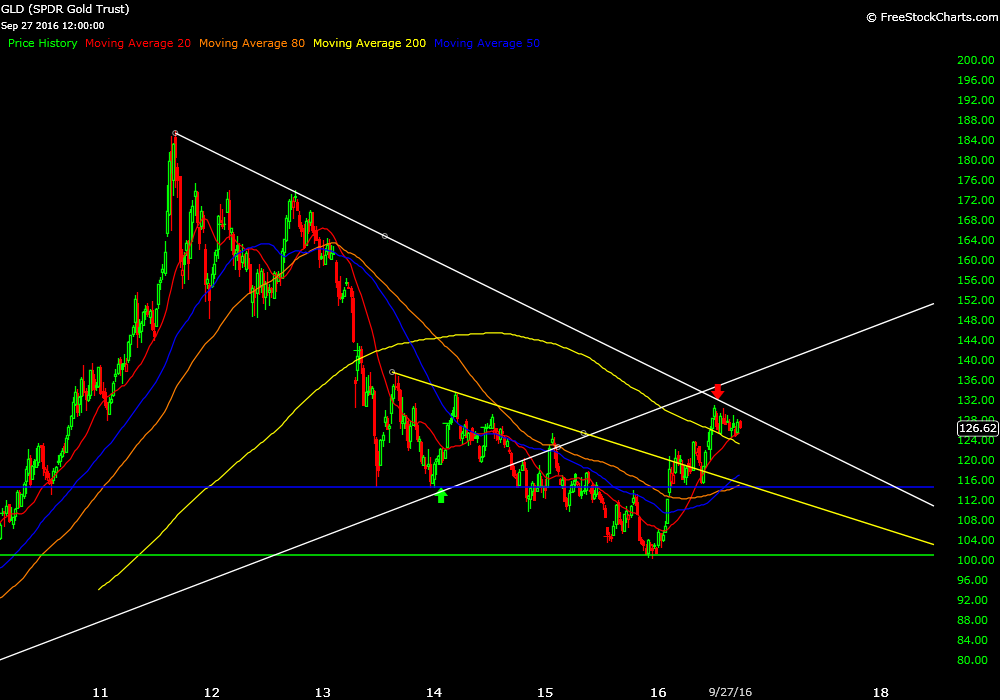The width and height of the screenshot is (1000, 700).
Task: Select the green horizontal support line
Action: (300, 555)
